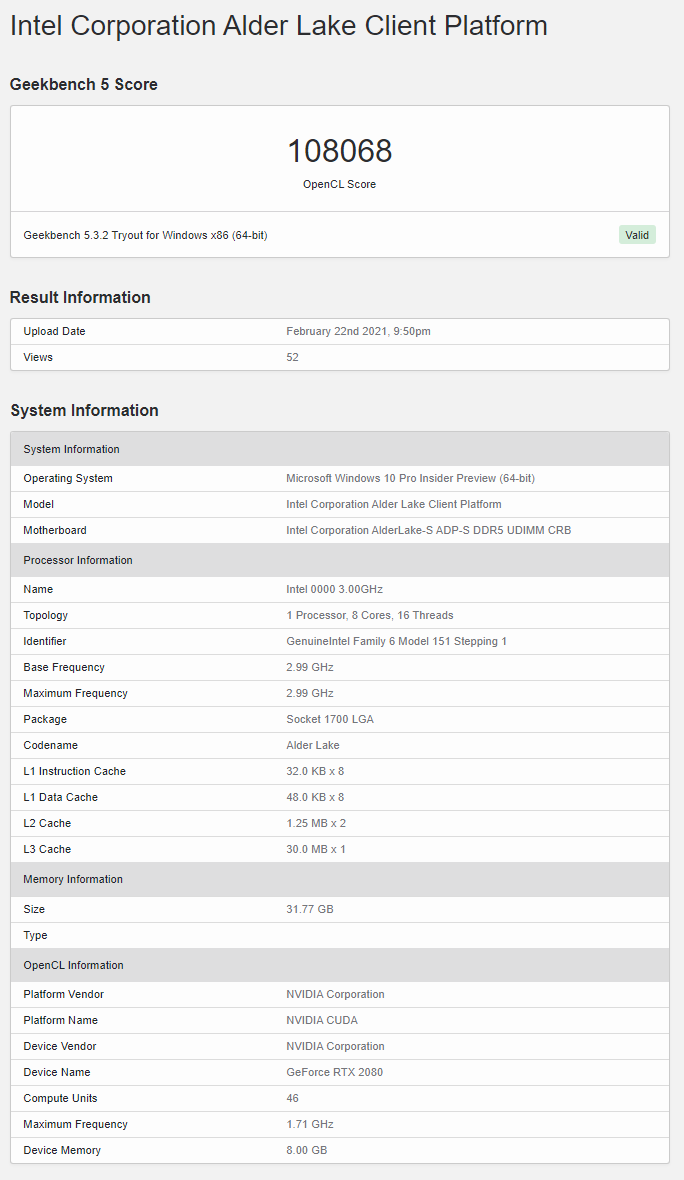Click the 'Device Memory' label
This screenshot has height=1180, width=684.
pyautogui.click(x=62, y=1150)
